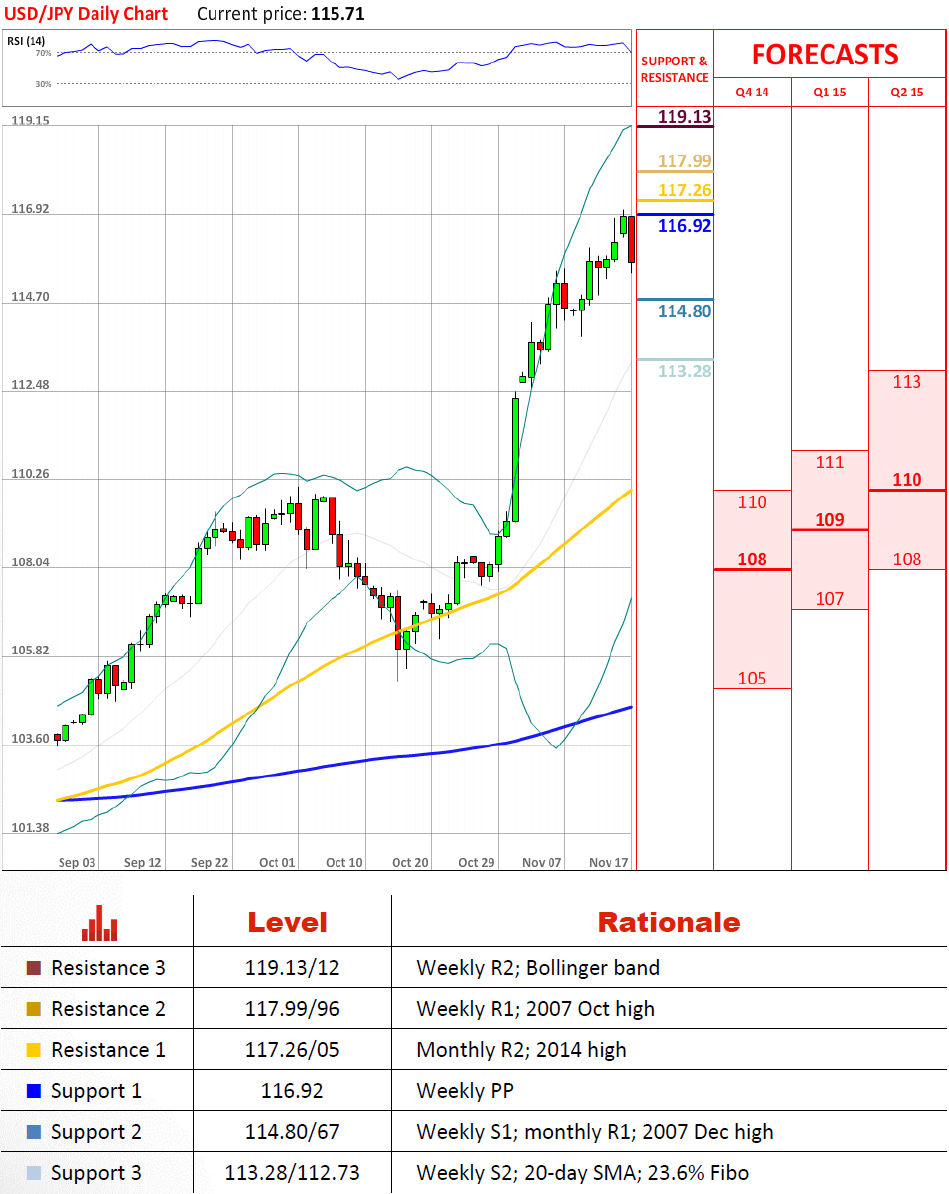
Task: Click the 110.26 price axis label
Action: point(30,474)
